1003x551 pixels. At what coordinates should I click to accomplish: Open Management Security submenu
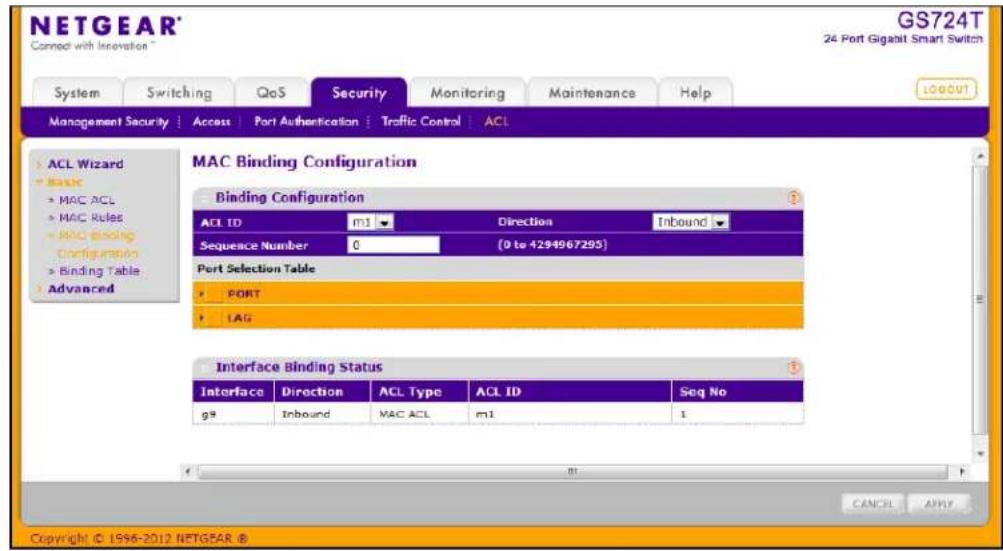(109, 122)
